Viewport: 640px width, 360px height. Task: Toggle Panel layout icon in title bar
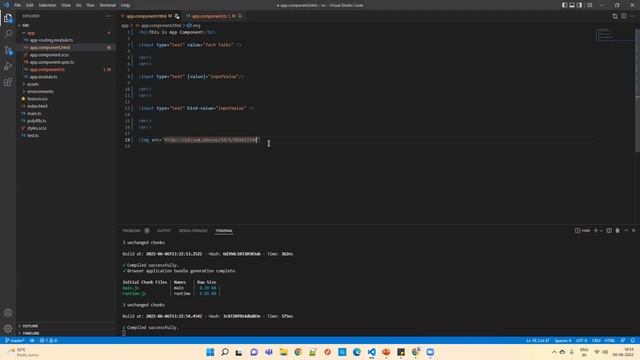(572, 5)
